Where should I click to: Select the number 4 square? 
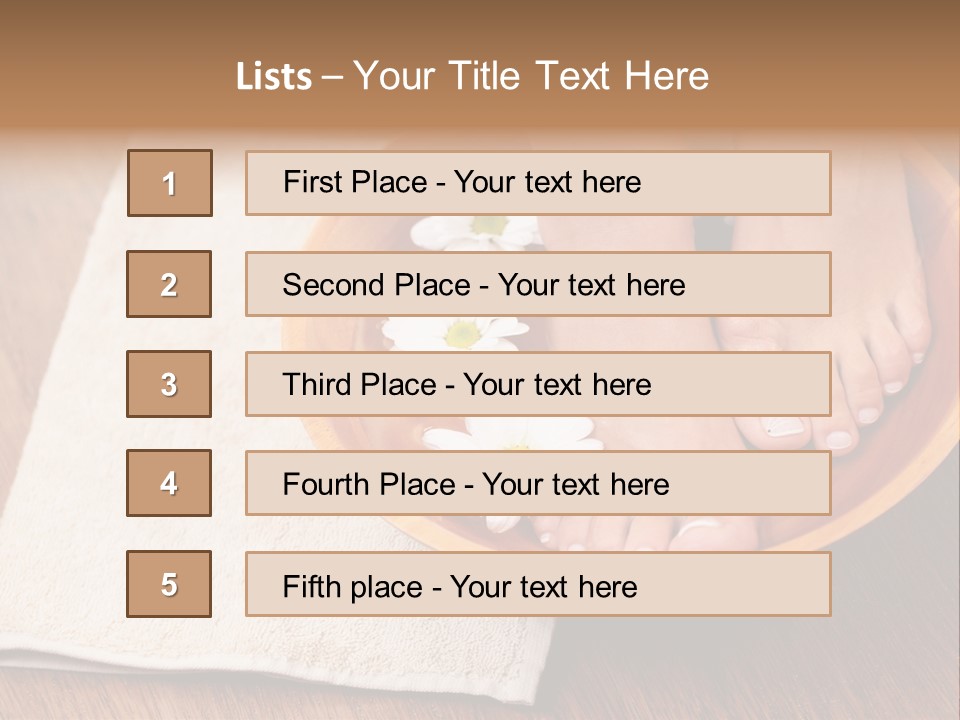169,483
